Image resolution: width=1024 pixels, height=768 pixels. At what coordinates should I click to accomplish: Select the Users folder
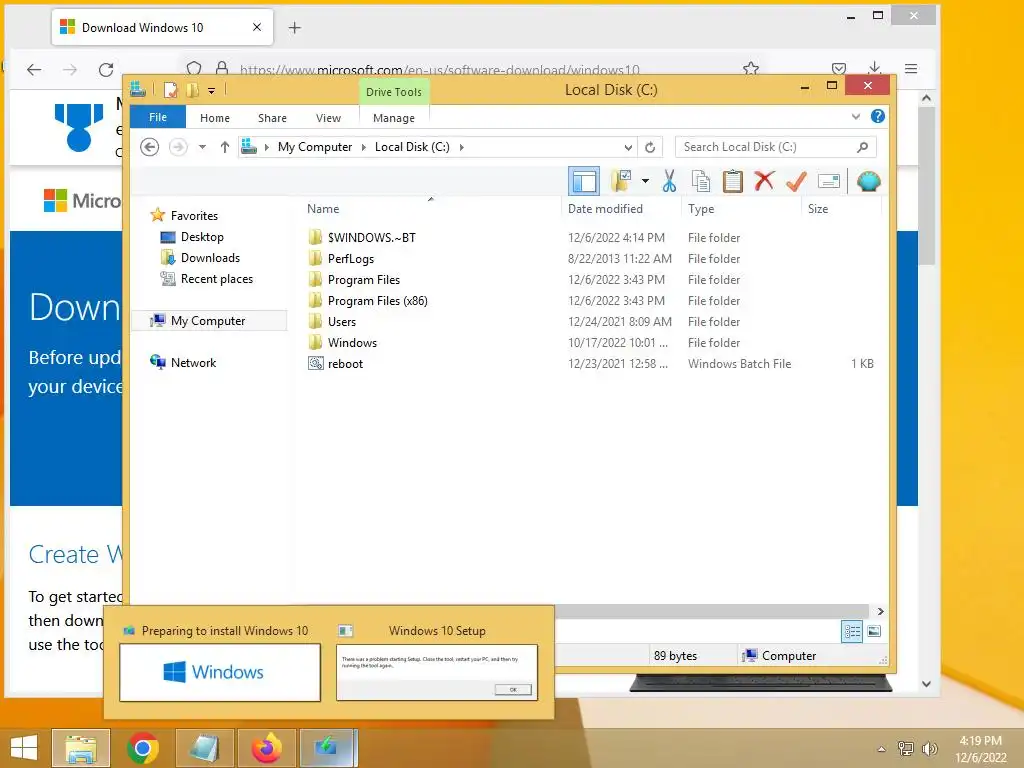342,321
